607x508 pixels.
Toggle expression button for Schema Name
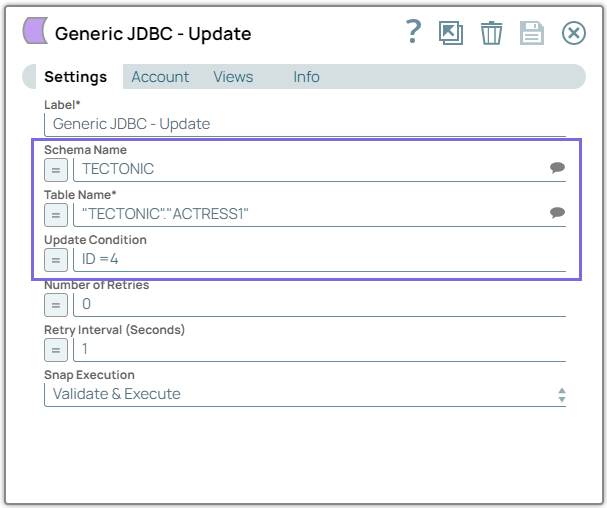coord(56,169)
